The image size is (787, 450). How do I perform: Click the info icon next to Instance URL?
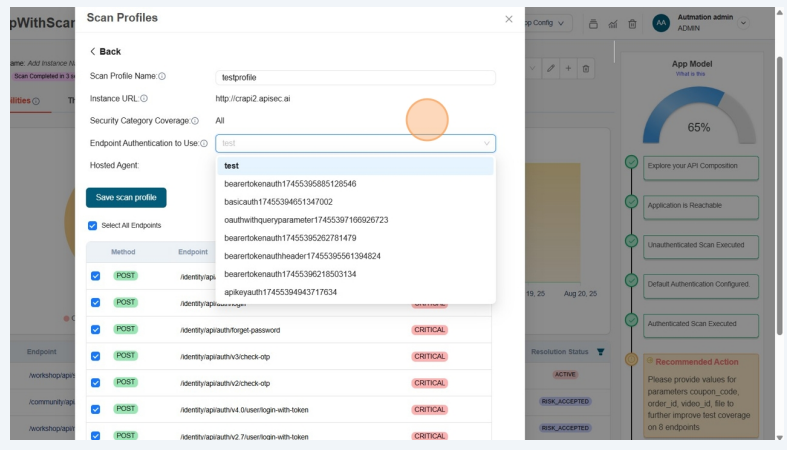(x=144, y=98)
